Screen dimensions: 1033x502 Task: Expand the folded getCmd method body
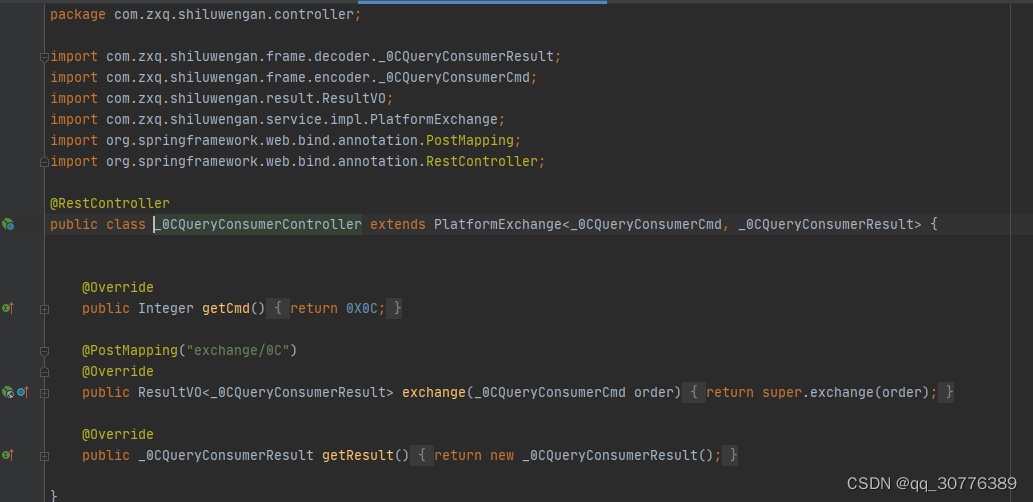tap(44, 308)
